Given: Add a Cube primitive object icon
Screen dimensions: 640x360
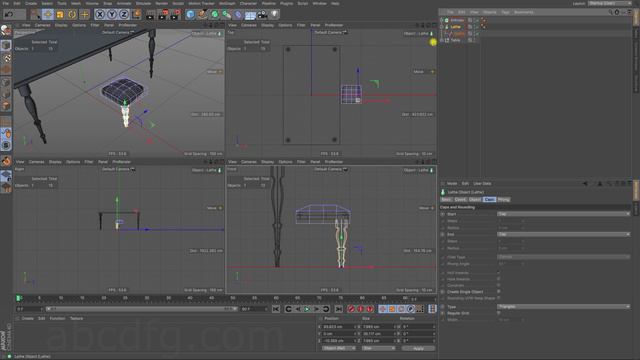Looking at the screenshot, I should (x=190, y=15).
